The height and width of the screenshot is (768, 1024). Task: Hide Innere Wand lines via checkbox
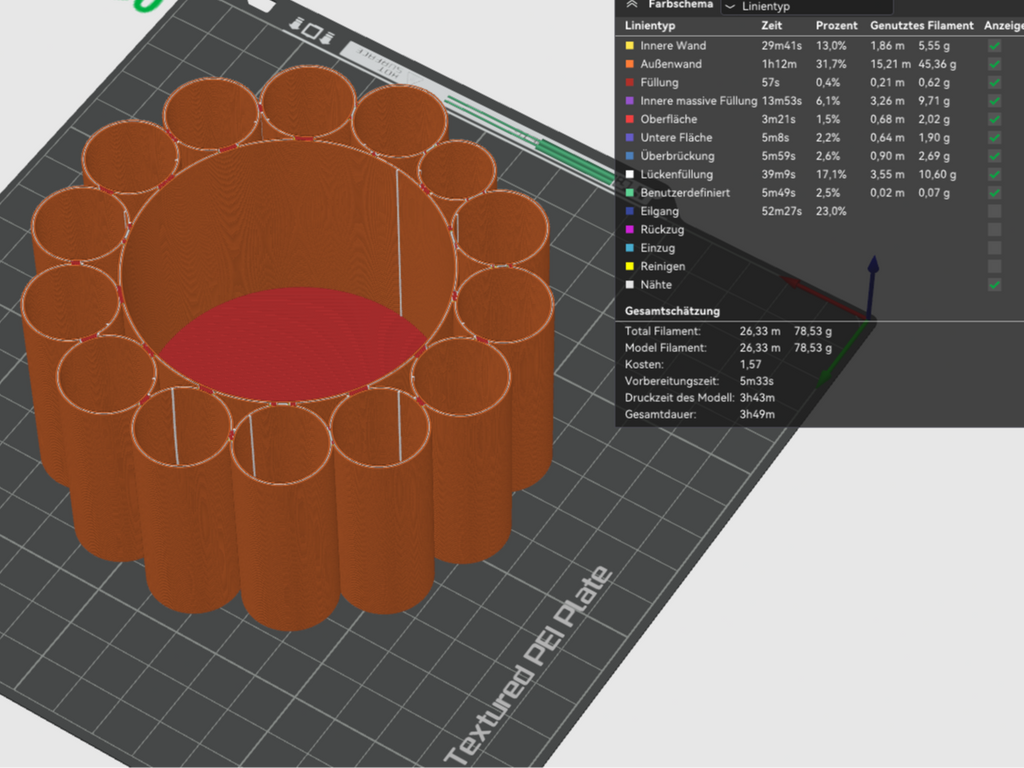tap(994, 46)
